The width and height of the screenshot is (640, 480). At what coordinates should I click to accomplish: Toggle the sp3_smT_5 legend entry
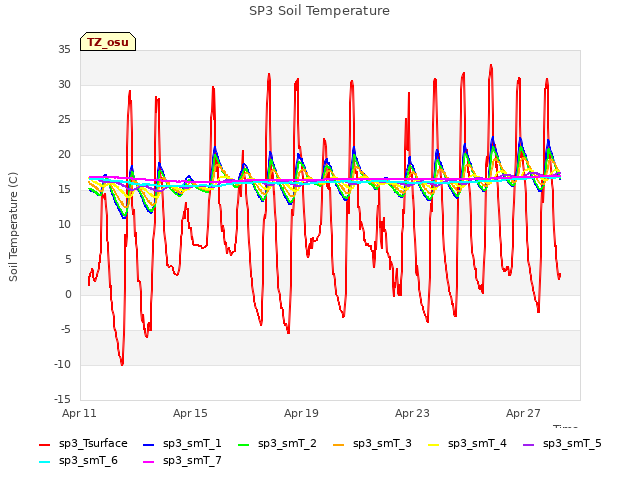[562, 444]
